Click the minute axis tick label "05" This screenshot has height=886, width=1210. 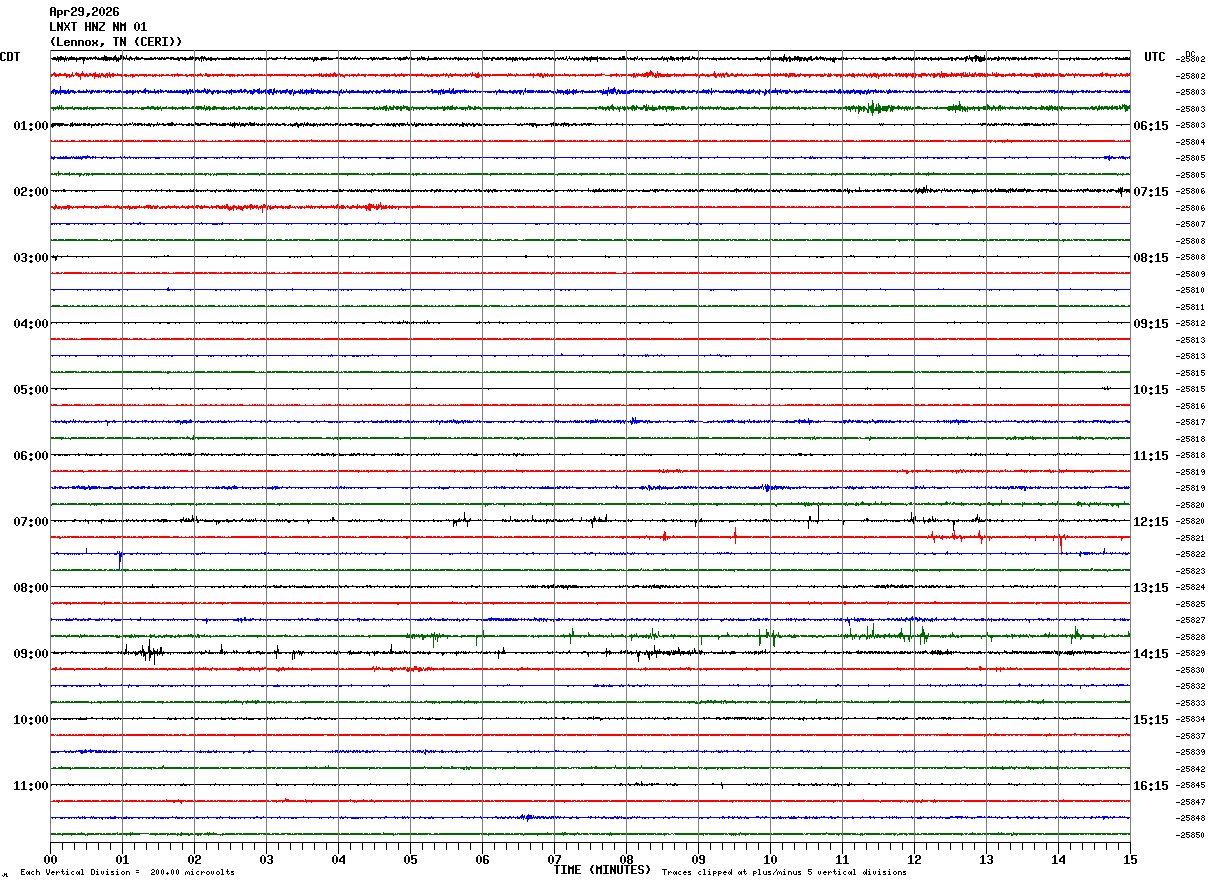(410, 859)
